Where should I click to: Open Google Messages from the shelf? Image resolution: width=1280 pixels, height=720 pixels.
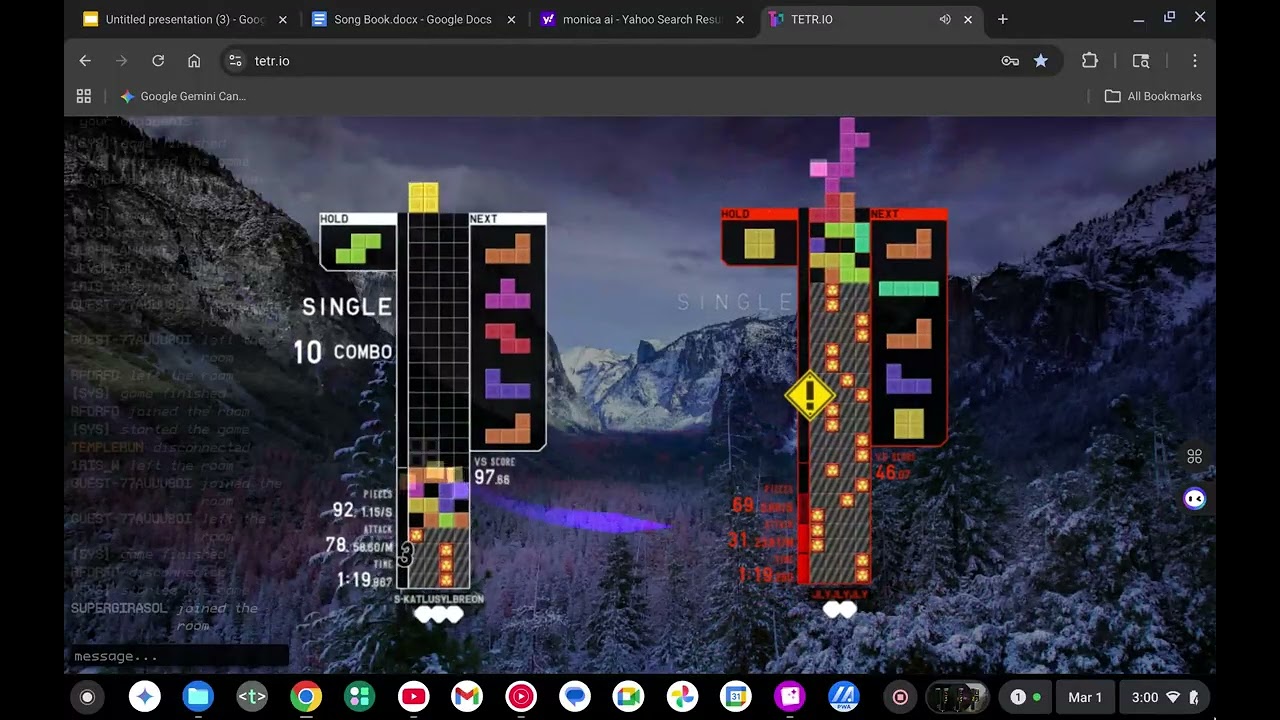[574, 697]
